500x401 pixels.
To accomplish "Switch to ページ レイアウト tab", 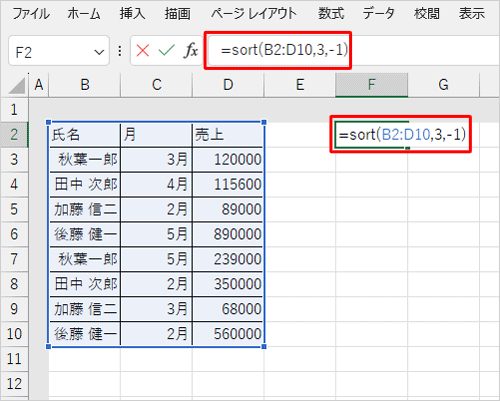I will (x=254, y=14).
